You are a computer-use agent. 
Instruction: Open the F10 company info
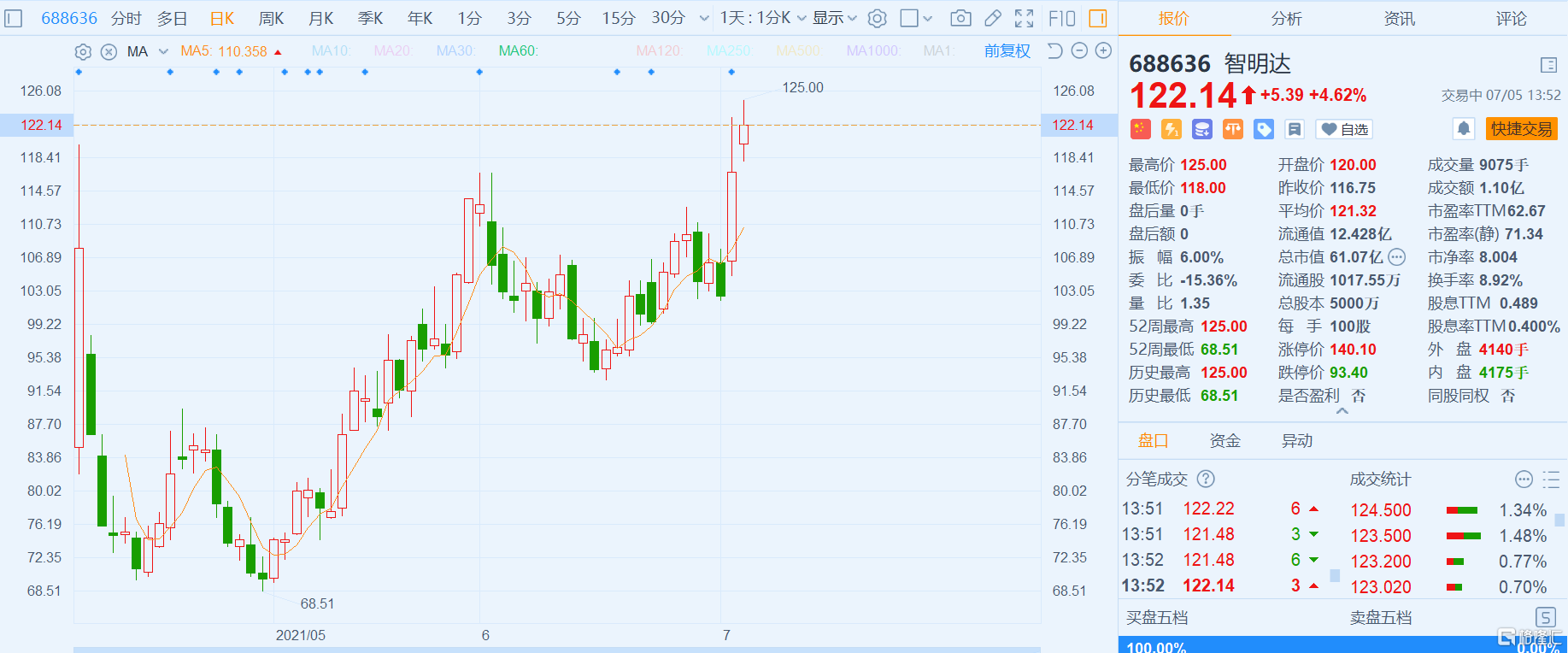tap(1061, 18)
